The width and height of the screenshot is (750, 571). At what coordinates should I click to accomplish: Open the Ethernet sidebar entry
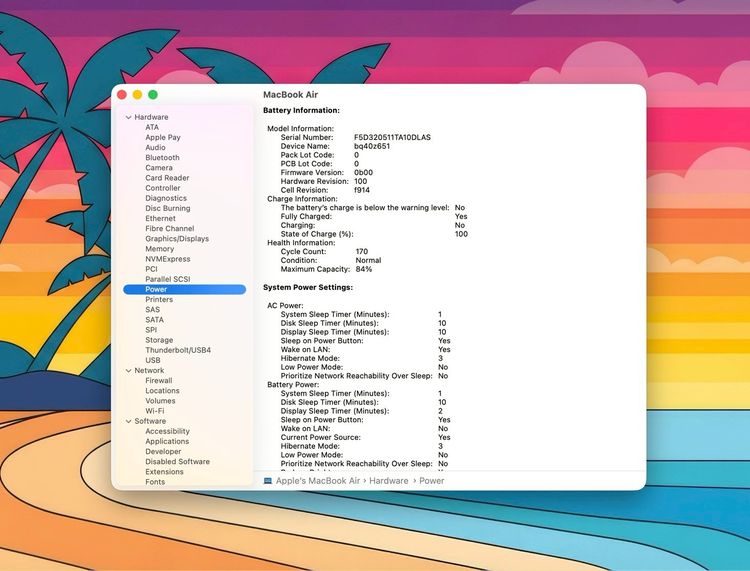[x=161, y=218]
